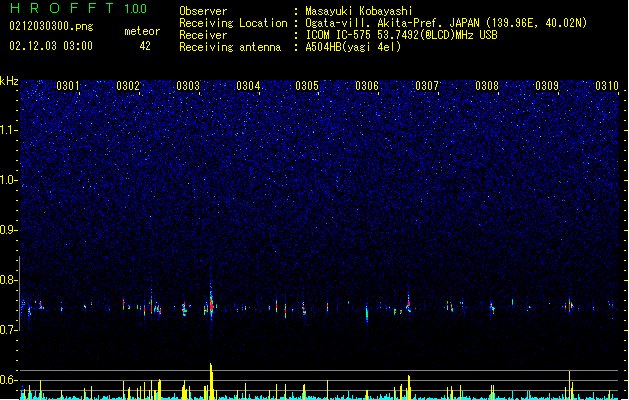Click the 0306 time marker
Screen dimensions: 629x400
tap(367, 86)
